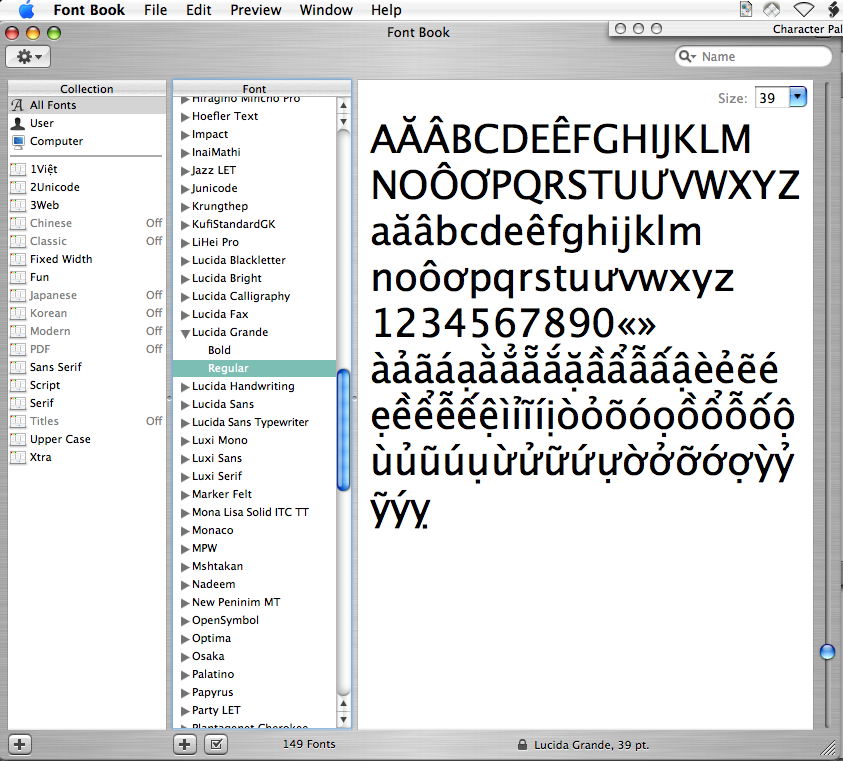Screen dimensions: 843x761
Task: Click the Font column header
Action: pyautogui.click(x=254, y=89)
